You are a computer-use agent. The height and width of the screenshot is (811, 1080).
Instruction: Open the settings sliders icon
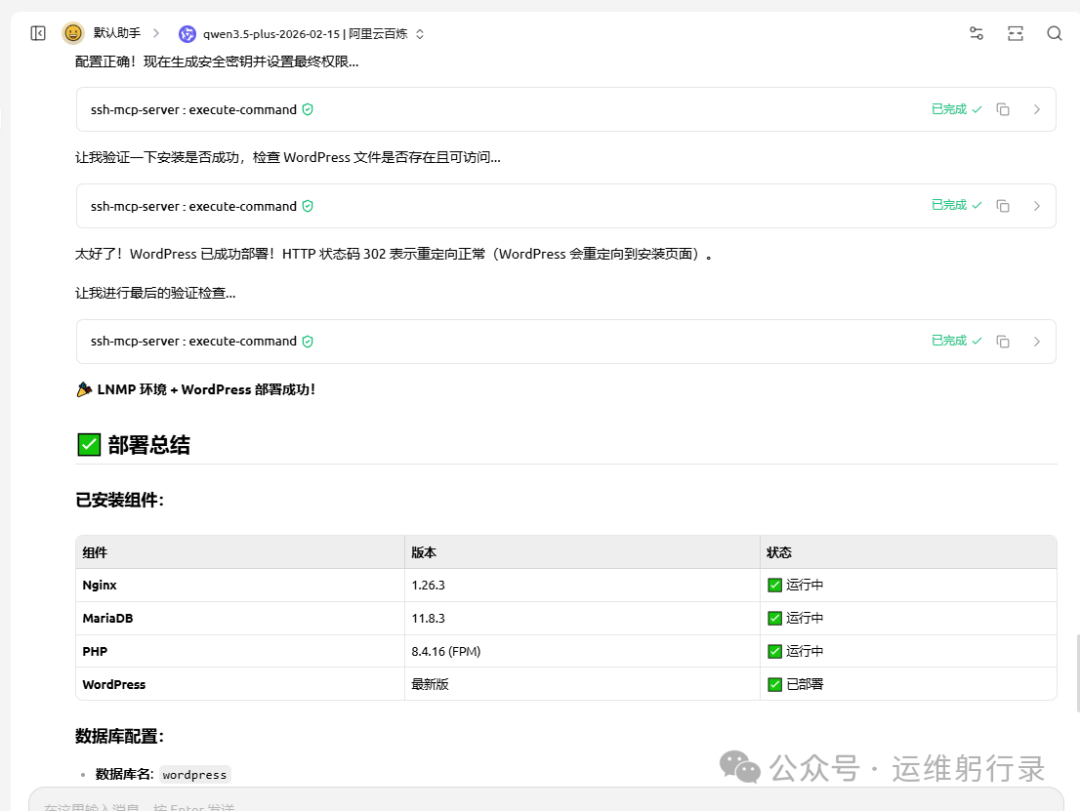[x=976, y=34]
